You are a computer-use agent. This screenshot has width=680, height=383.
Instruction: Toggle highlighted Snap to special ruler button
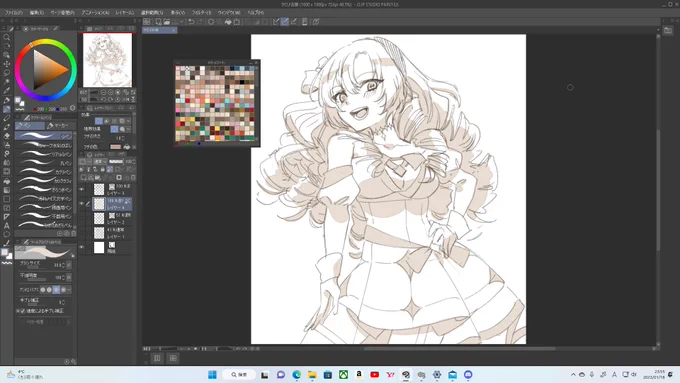285,22
